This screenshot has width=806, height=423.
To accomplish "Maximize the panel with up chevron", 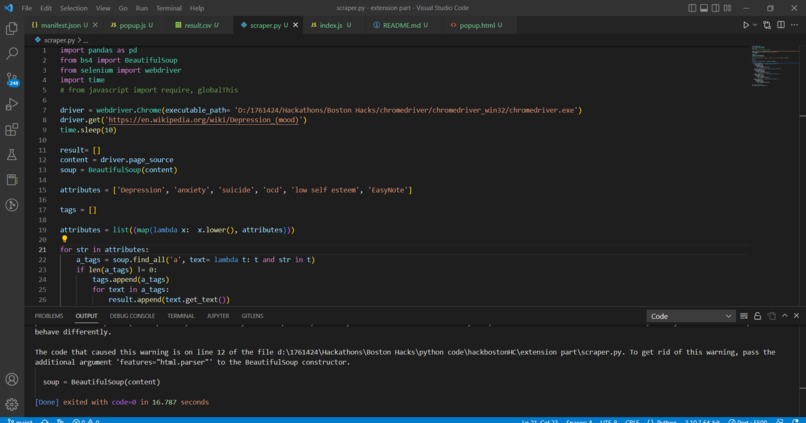I will [784, 316].
